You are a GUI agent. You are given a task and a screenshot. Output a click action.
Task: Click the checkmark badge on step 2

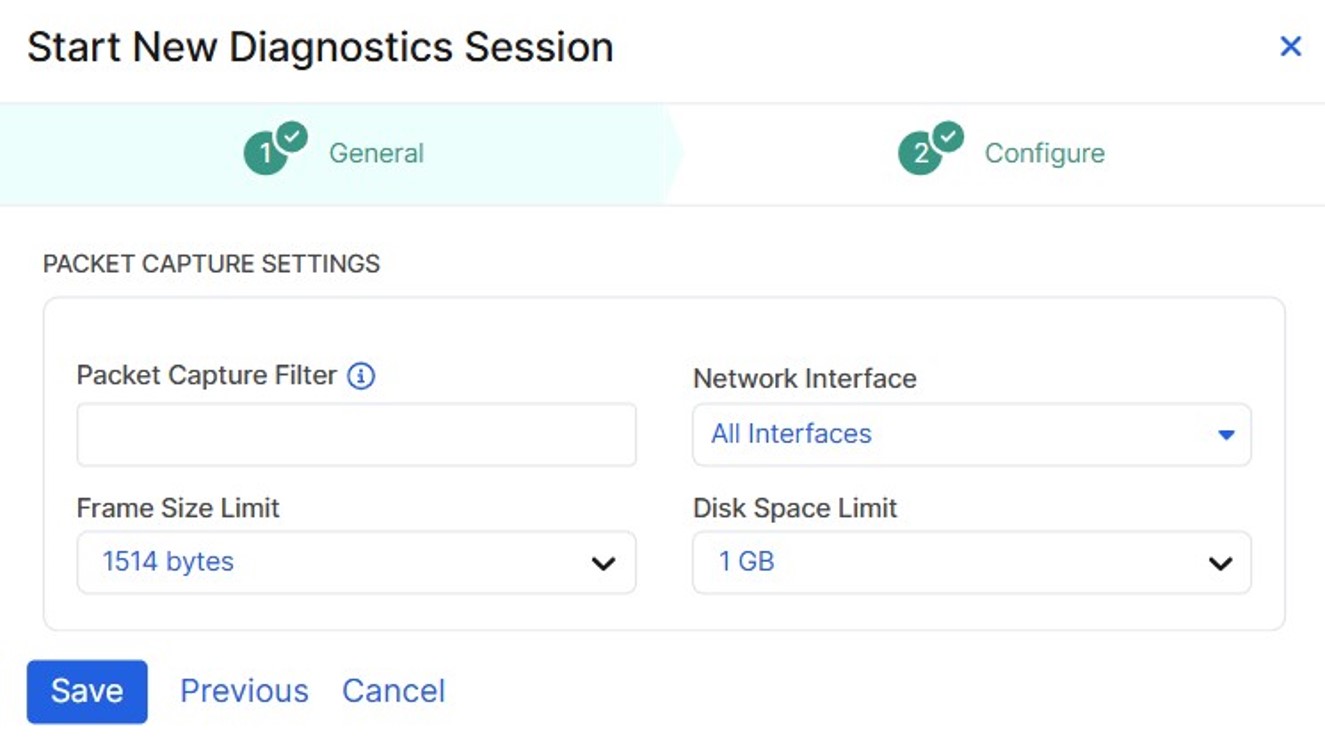(x=948, y=137)
